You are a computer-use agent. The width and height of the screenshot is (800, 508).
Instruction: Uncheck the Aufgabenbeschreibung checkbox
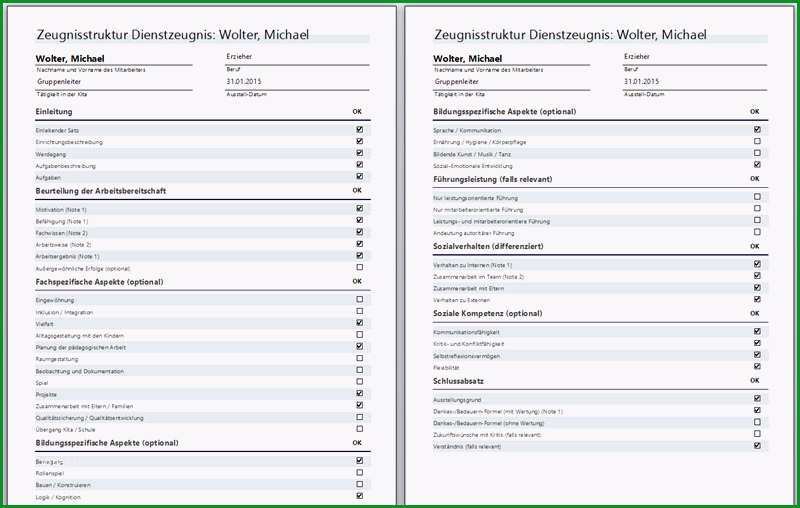(360, 165)
